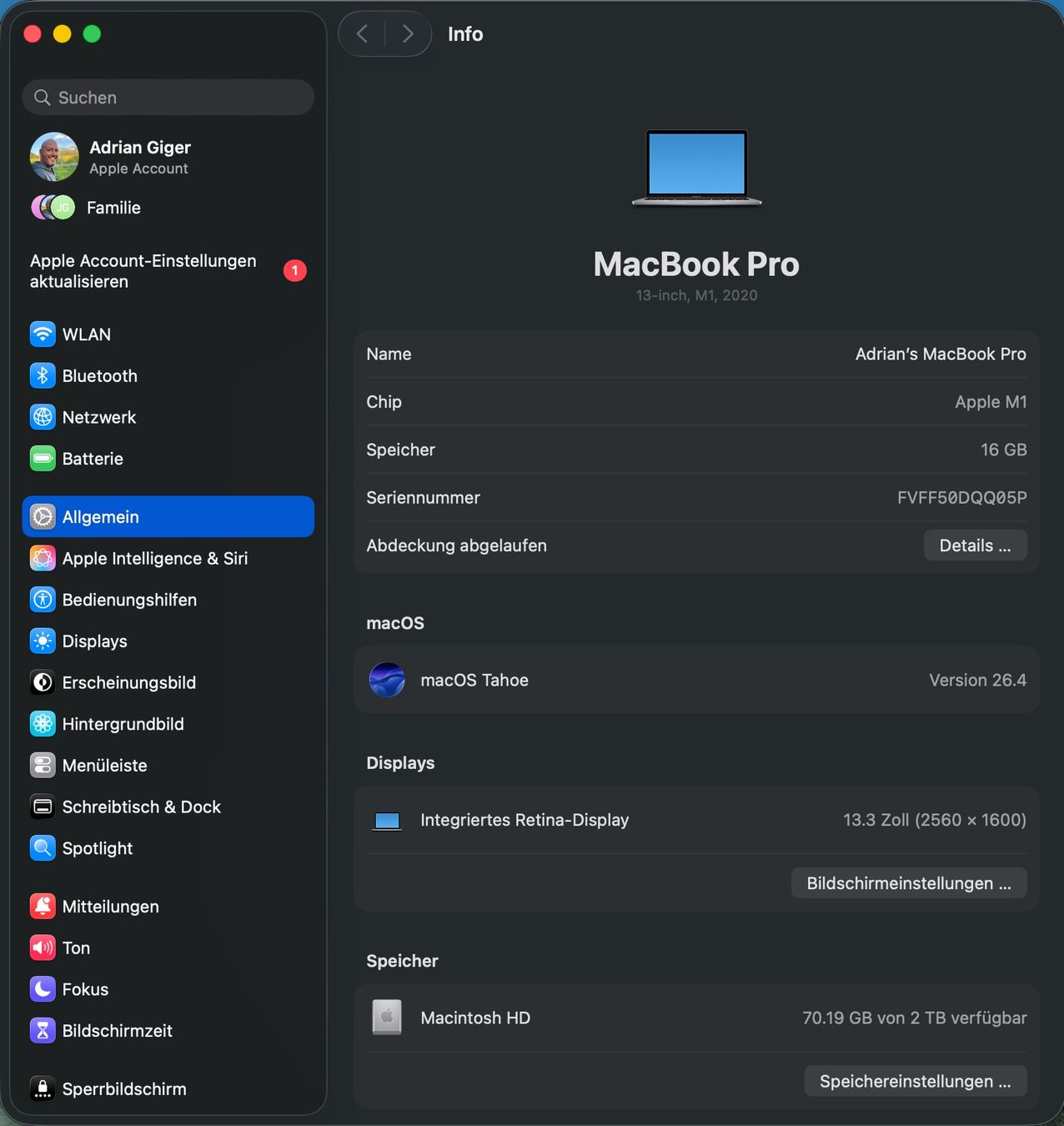Click the green full-screen window button
The image size is (1064, 1126).
[x=93, y=33]
